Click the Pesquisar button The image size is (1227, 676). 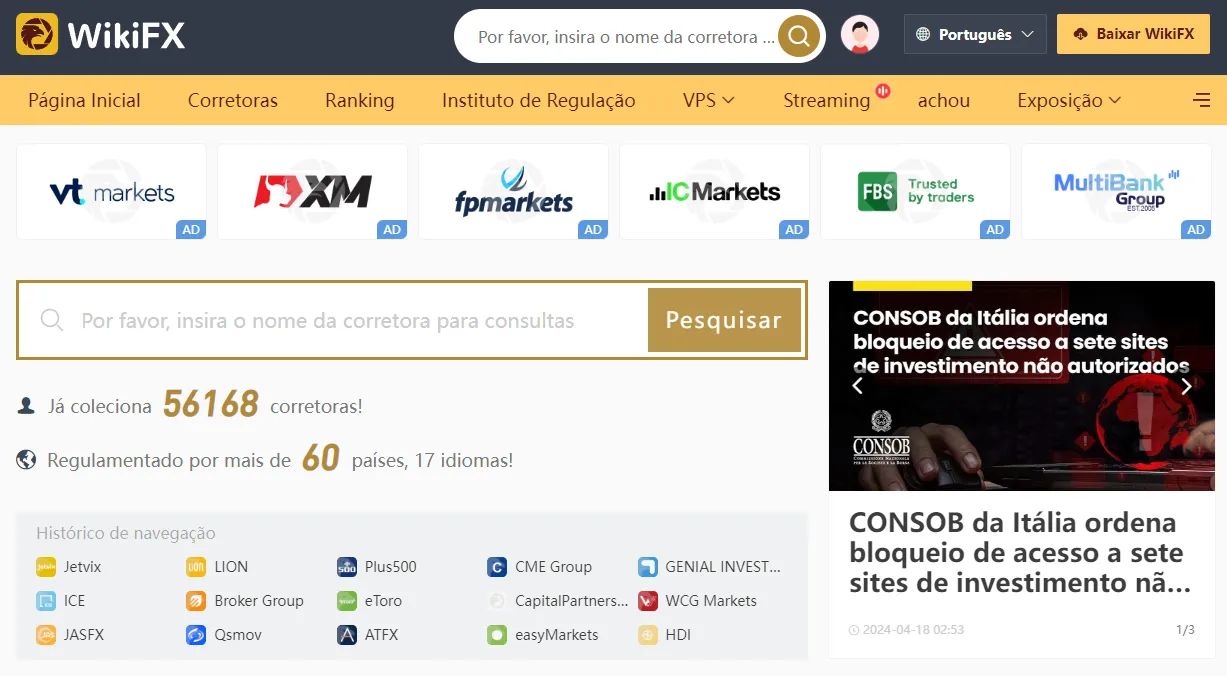point(724,320)
